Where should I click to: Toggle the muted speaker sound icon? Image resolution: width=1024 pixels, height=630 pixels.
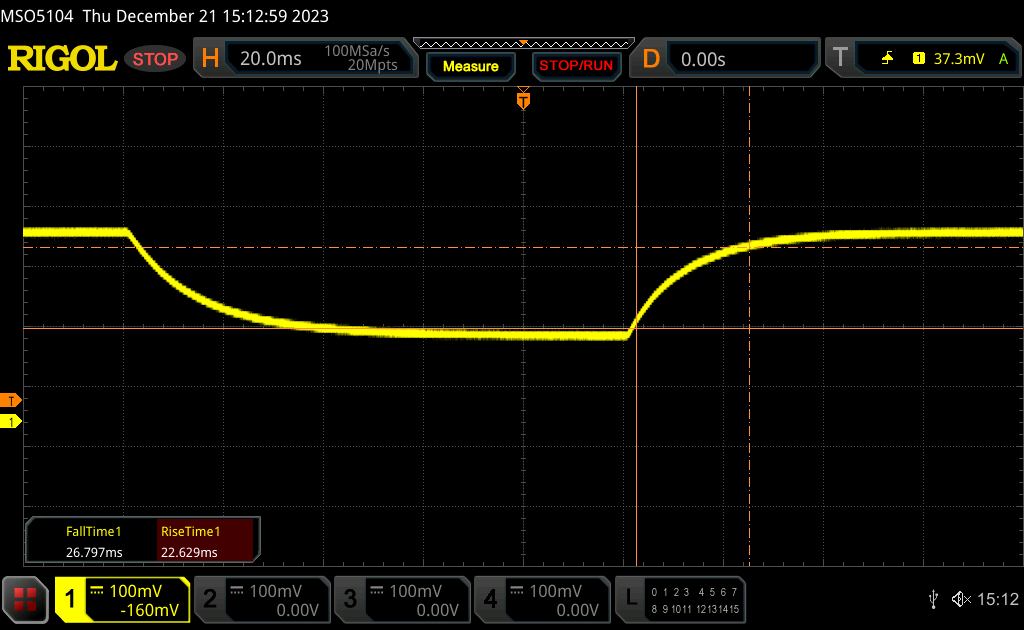click(x=961, y=599)
